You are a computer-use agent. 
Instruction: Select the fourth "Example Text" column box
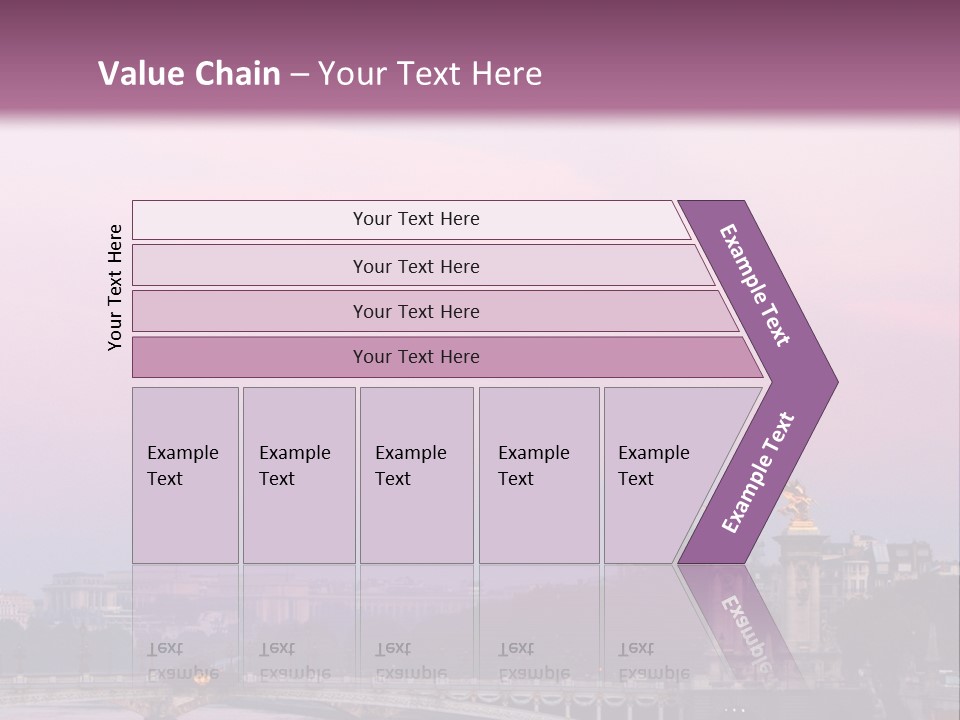539,475
